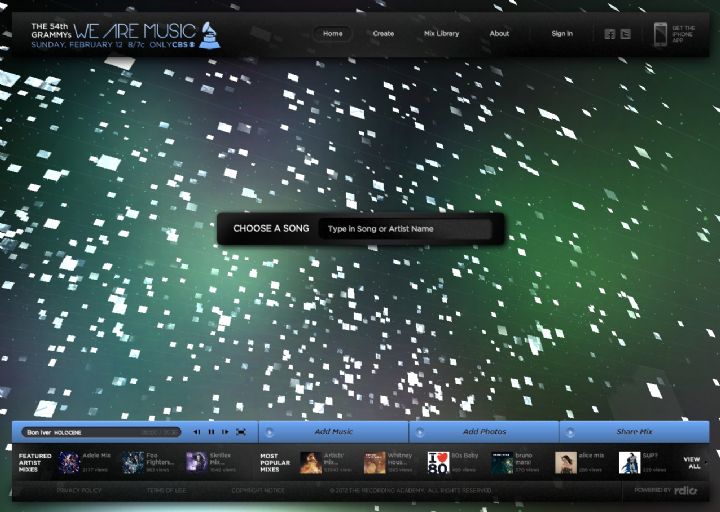Click the Add Music button
This screenshot has width=720, height=512.
[x=333, y=432]
